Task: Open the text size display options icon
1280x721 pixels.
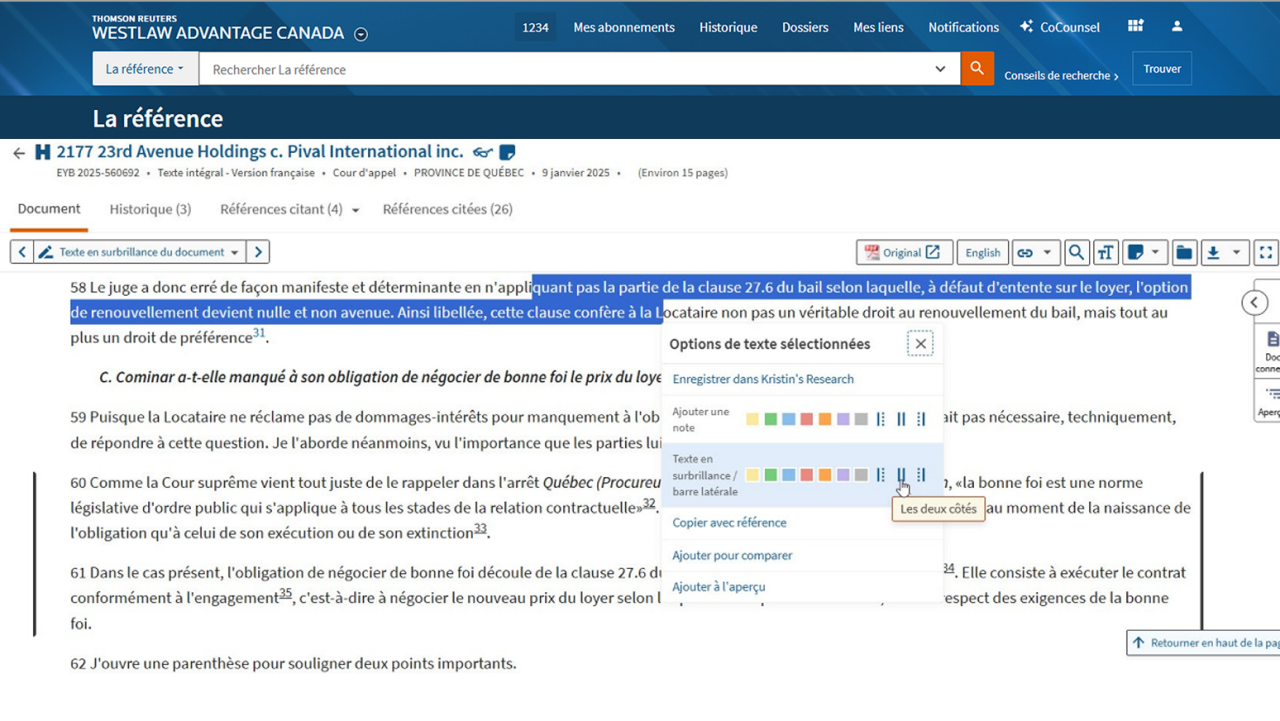Action: click(x=1105, y=253)
